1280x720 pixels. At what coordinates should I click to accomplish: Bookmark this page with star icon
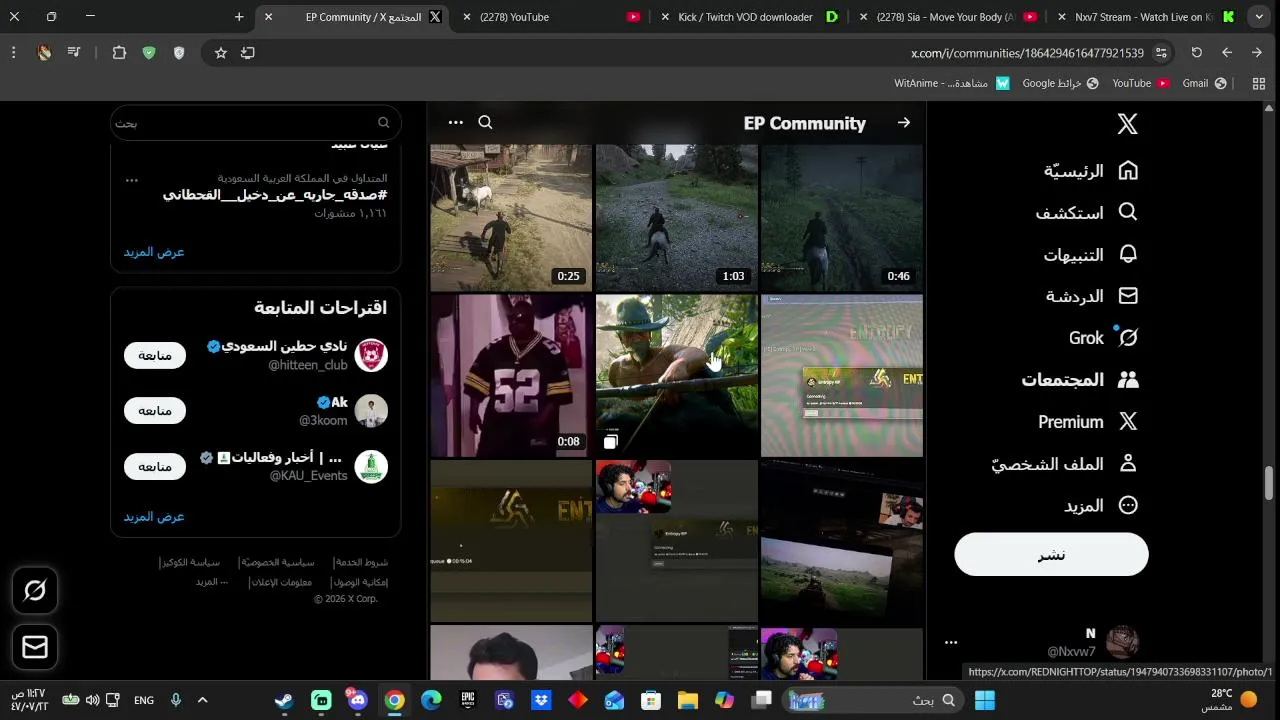coord(221,52)
